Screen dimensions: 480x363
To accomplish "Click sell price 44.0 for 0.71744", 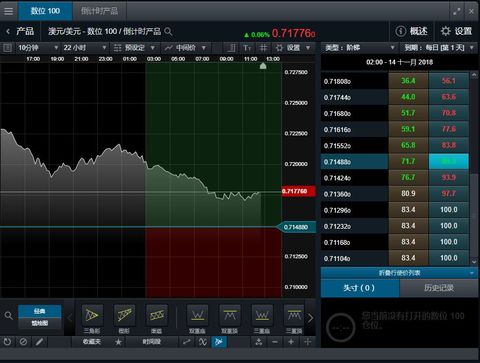I will click(408, 97).
